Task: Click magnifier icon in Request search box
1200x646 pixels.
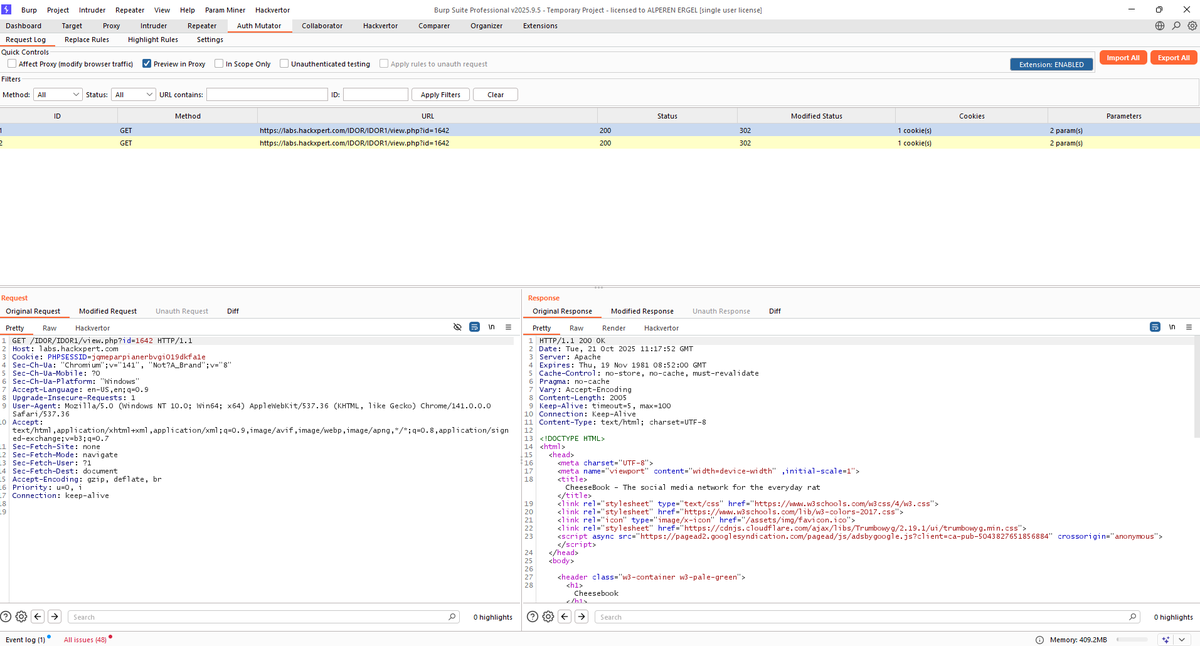Action: [x=452, y=617]
